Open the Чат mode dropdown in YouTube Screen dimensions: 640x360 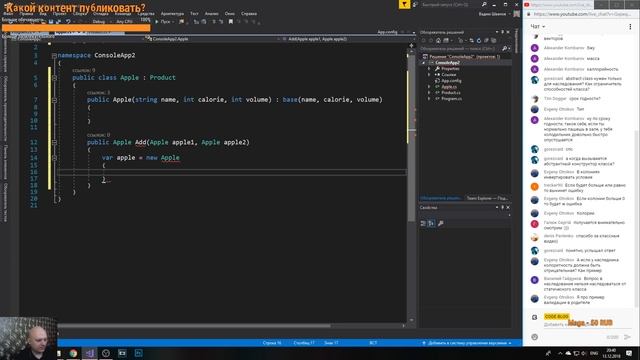pyautogui.click(x=538, y=27)
